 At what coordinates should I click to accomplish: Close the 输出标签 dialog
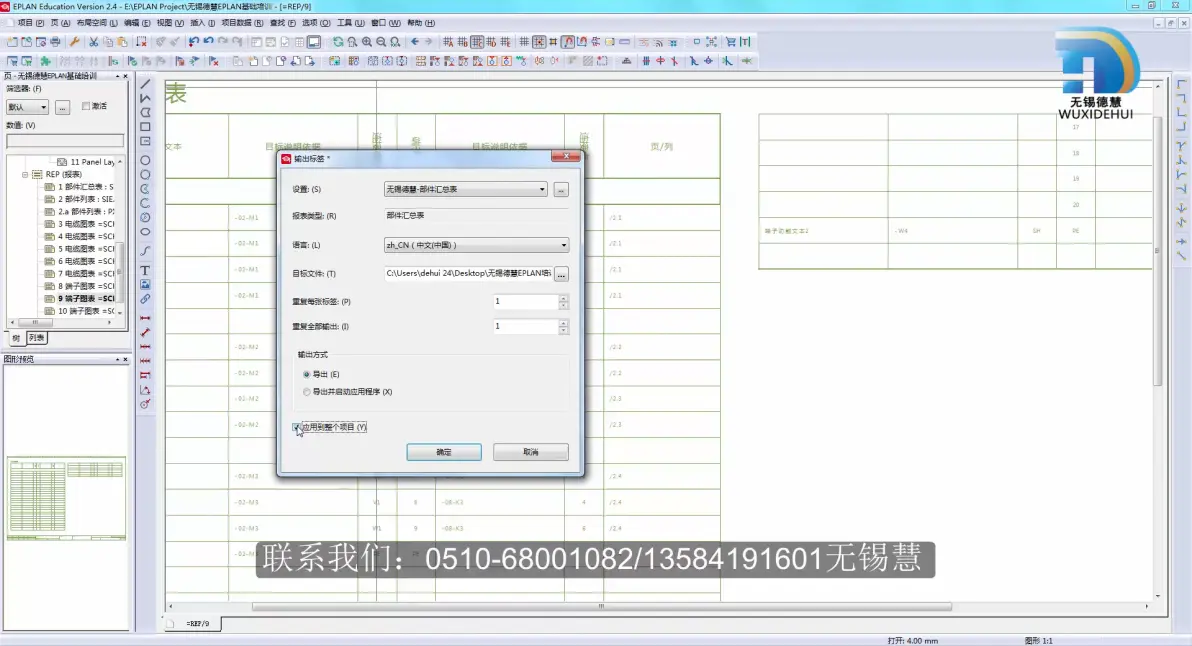tap(566, 157)
